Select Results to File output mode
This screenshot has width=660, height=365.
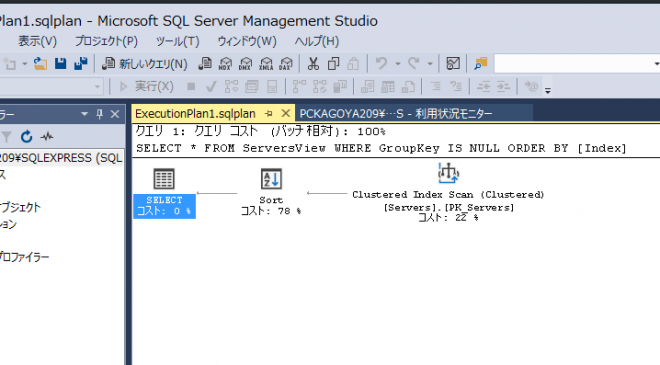(408, 87)
